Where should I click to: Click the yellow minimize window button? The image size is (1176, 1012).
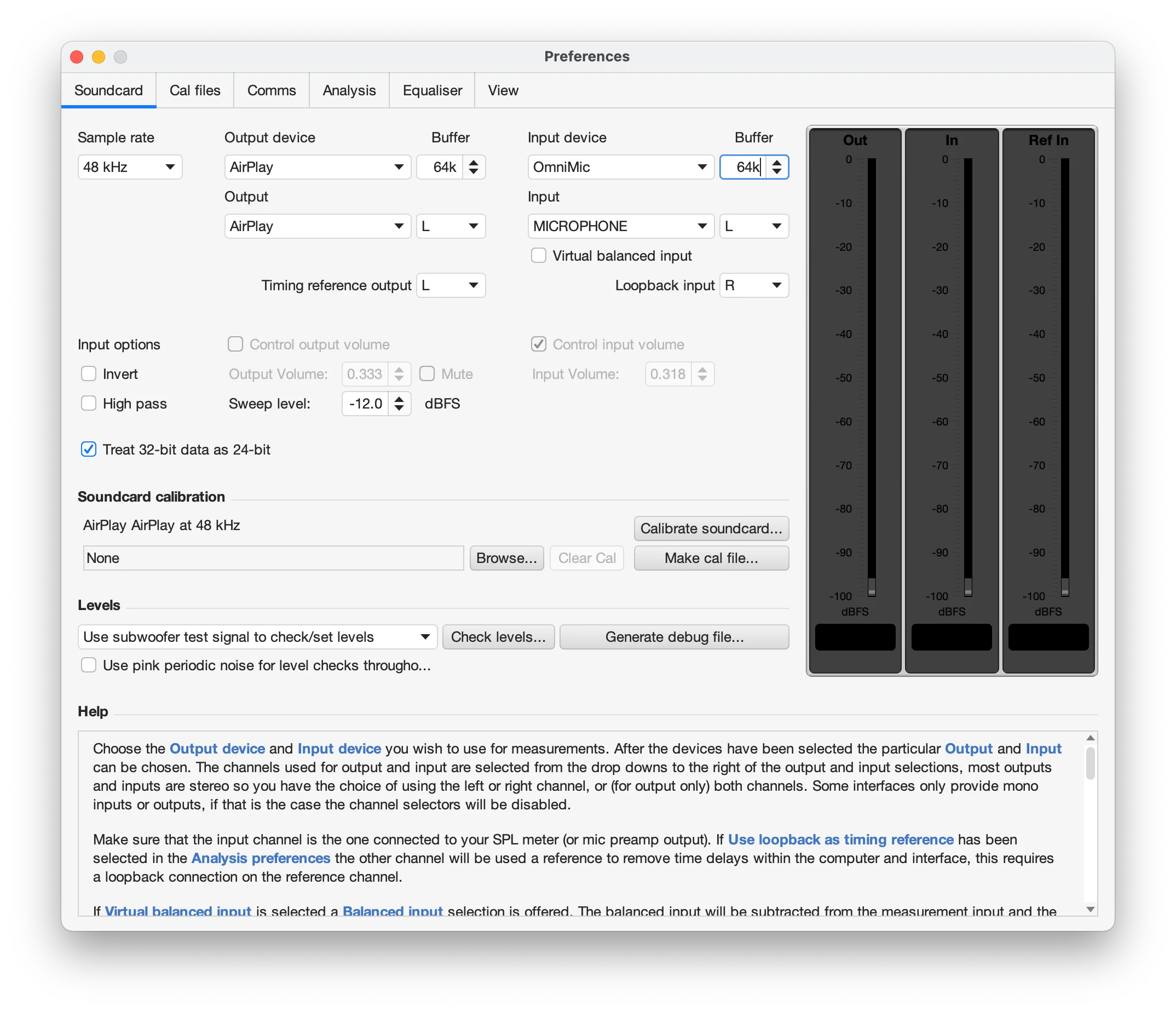[98, 57]
